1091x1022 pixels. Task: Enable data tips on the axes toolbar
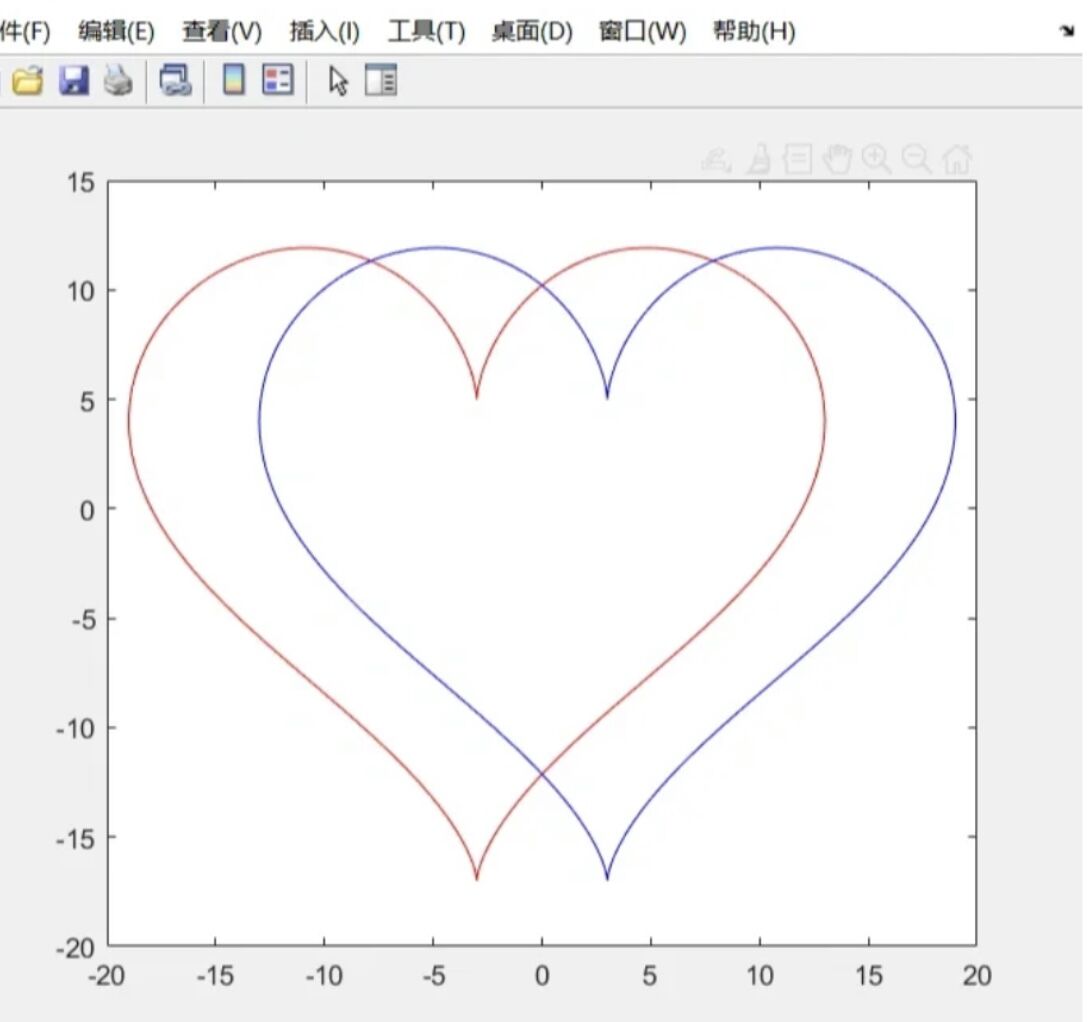797,158
